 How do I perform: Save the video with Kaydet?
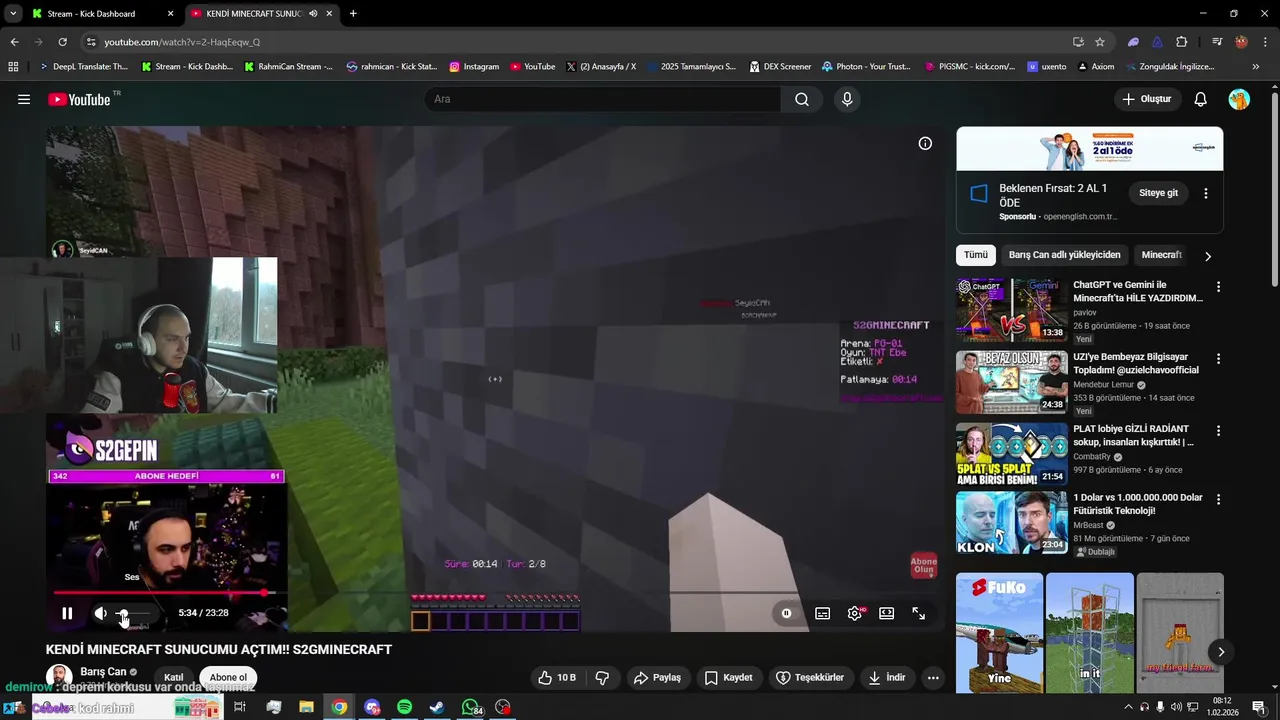pyautogui.click(x=728, y=677)
